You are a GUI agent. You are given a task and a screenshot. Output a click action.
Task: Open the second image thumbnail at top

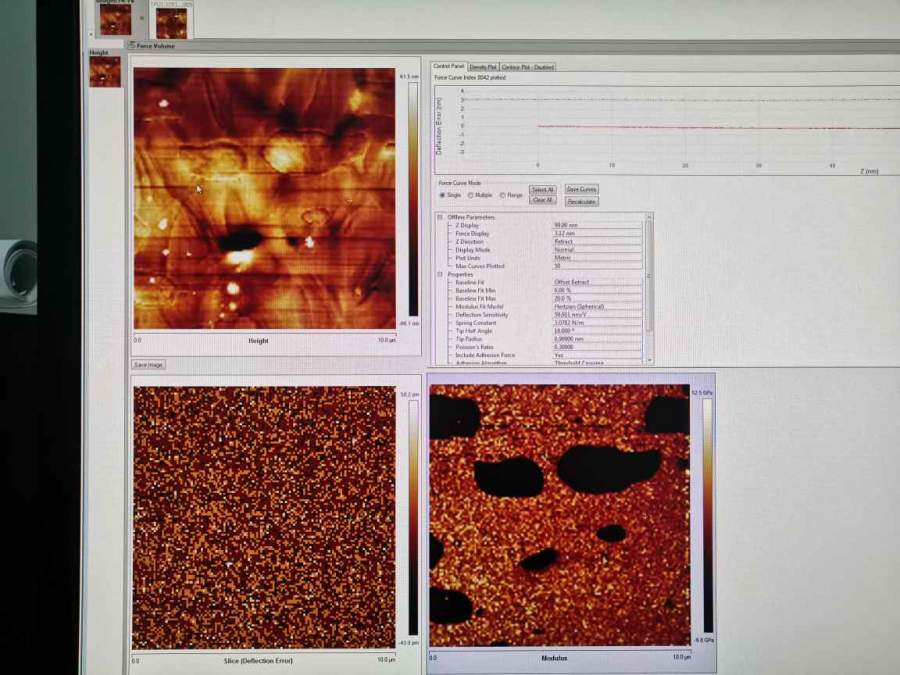coord(171,22)
